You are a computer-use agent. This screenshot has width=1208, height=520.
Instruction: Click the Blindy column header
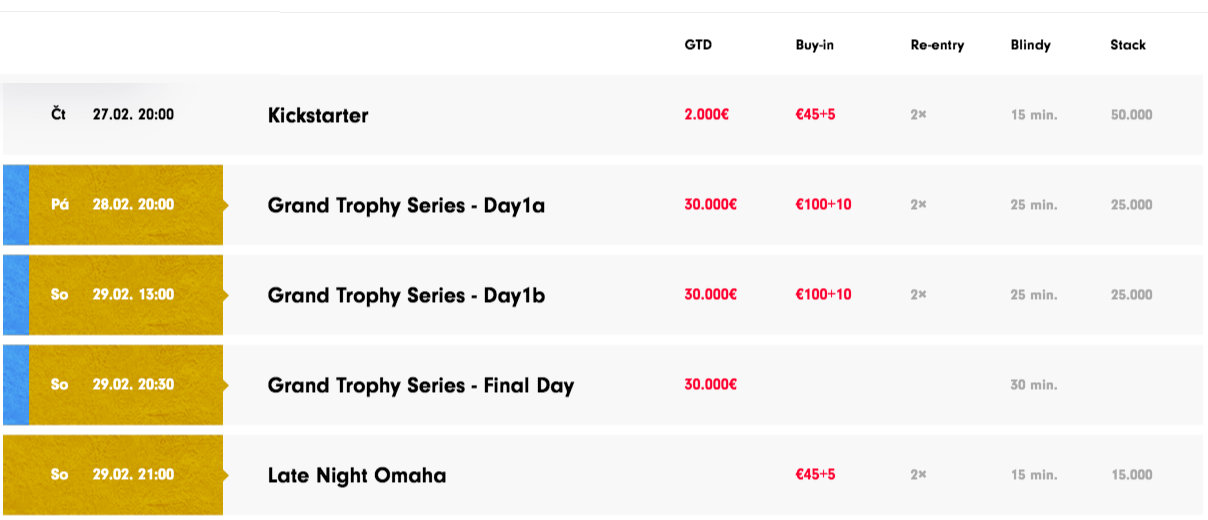1031,45
